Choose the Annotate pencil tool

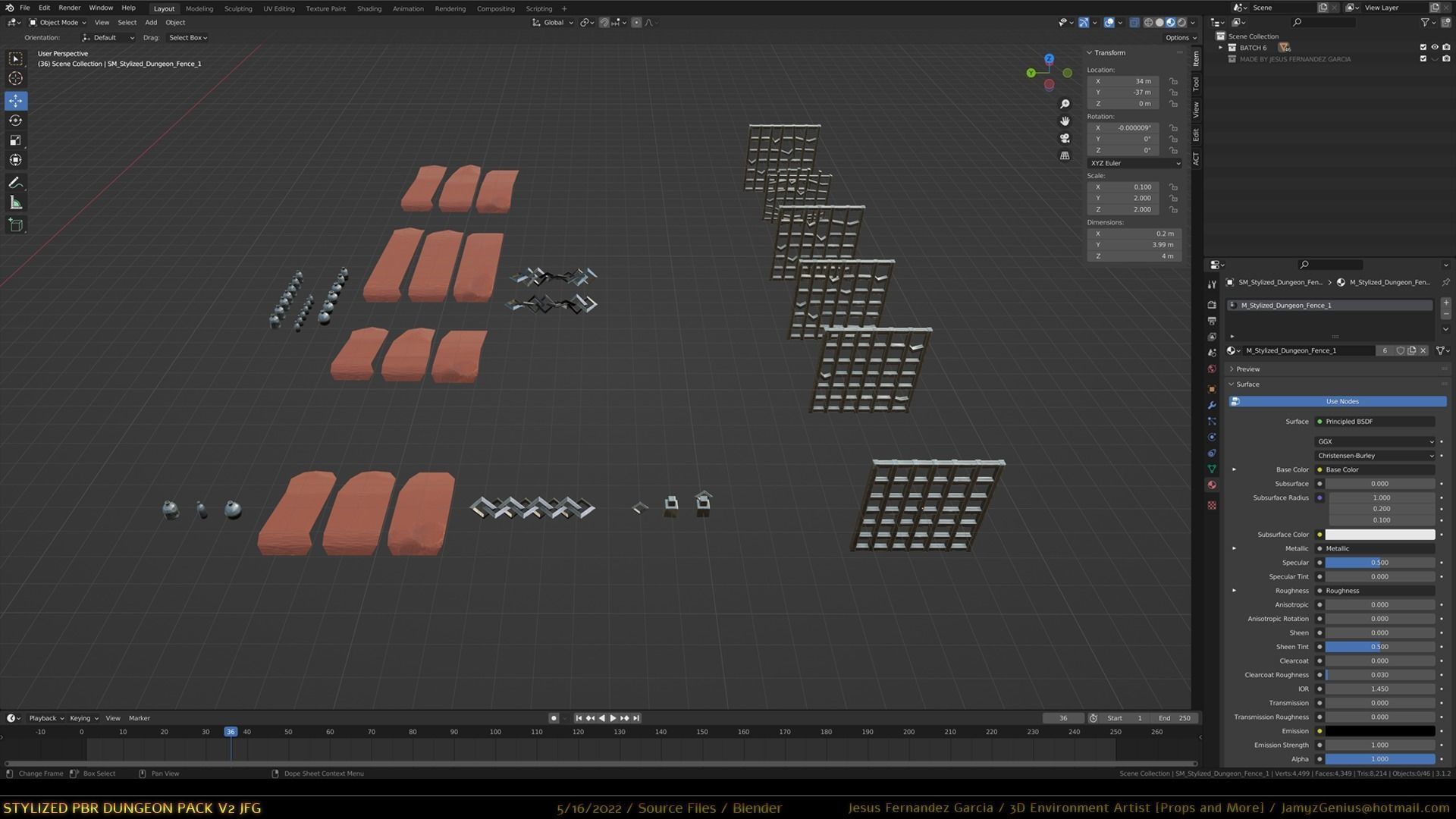click(16, 183)
